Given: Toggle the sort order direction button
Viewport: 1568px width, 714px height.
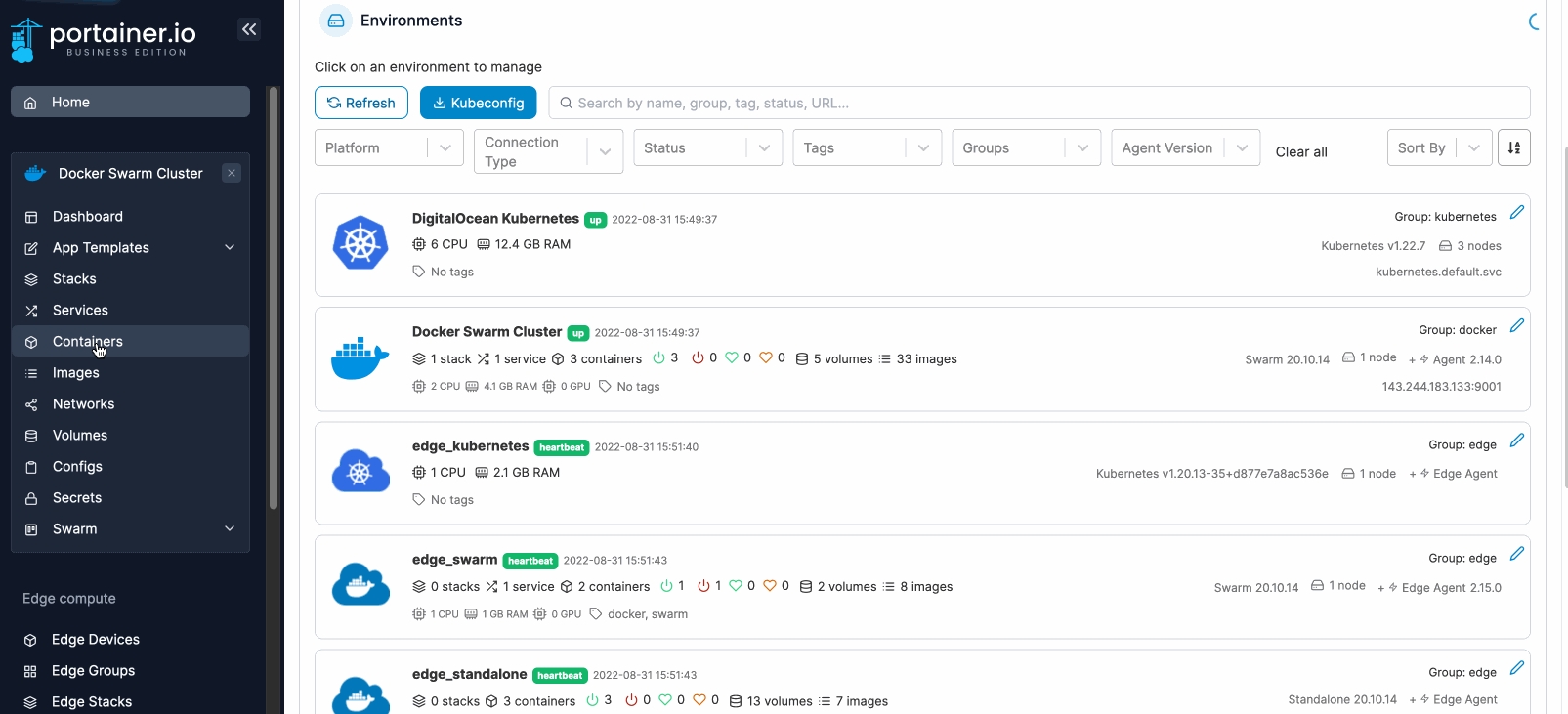Looking at the screenshot, I should click(x=1513, y=147).
